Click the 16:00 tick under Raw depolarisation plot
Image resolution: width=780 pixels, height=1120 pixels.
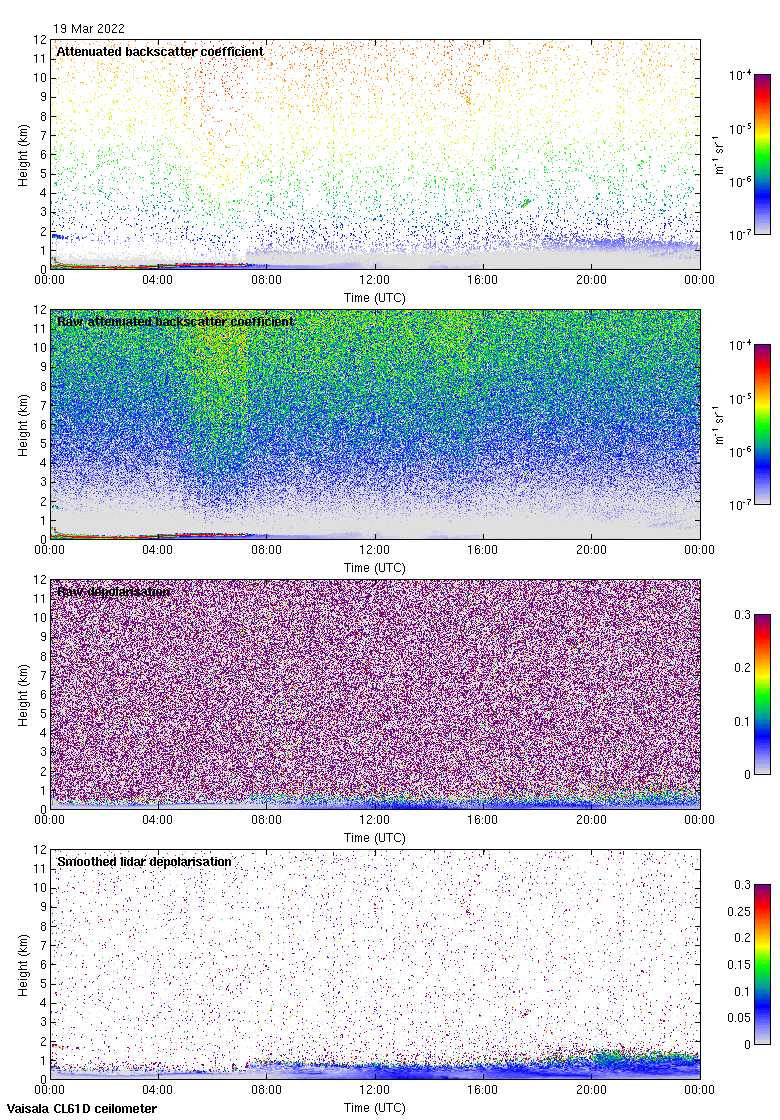click(483, 819)
